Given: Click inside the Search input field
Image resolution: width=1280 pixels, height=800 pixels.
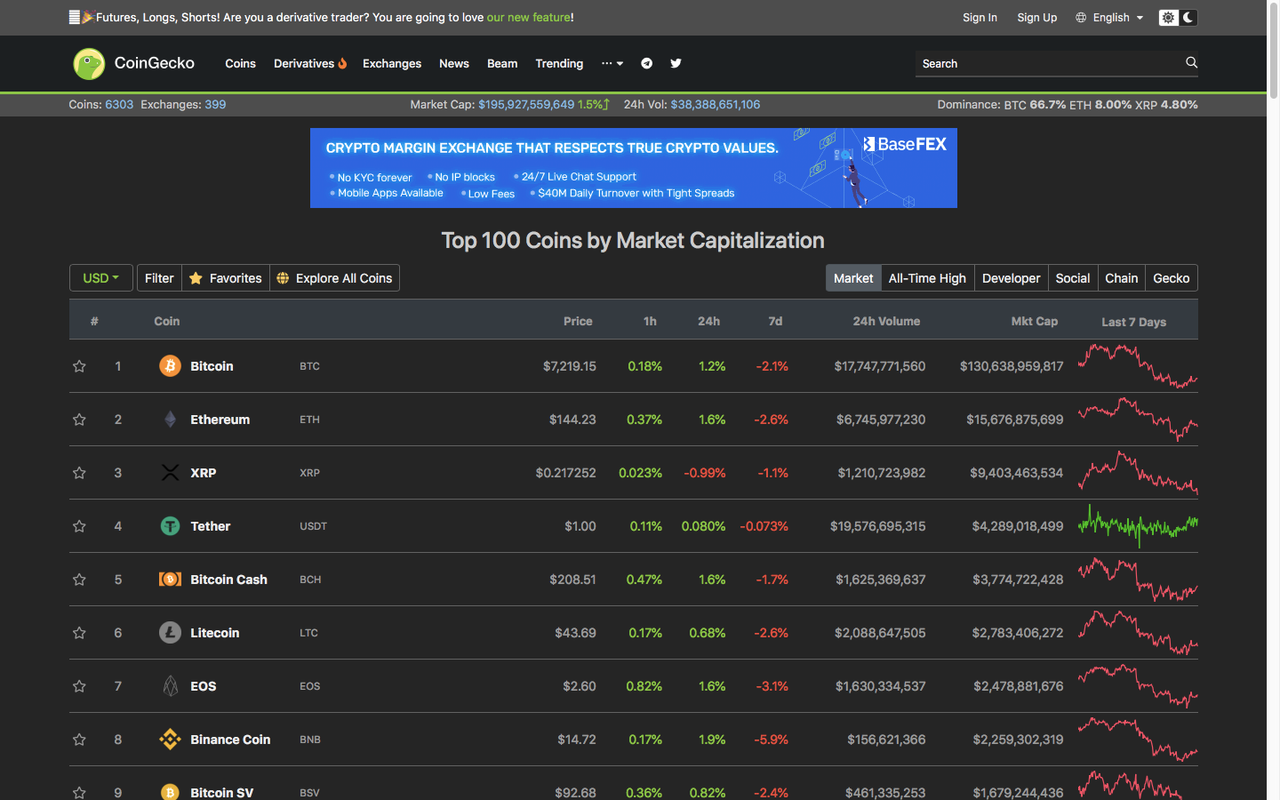Looking at the screenshot, I should (x=1048, y=63).
